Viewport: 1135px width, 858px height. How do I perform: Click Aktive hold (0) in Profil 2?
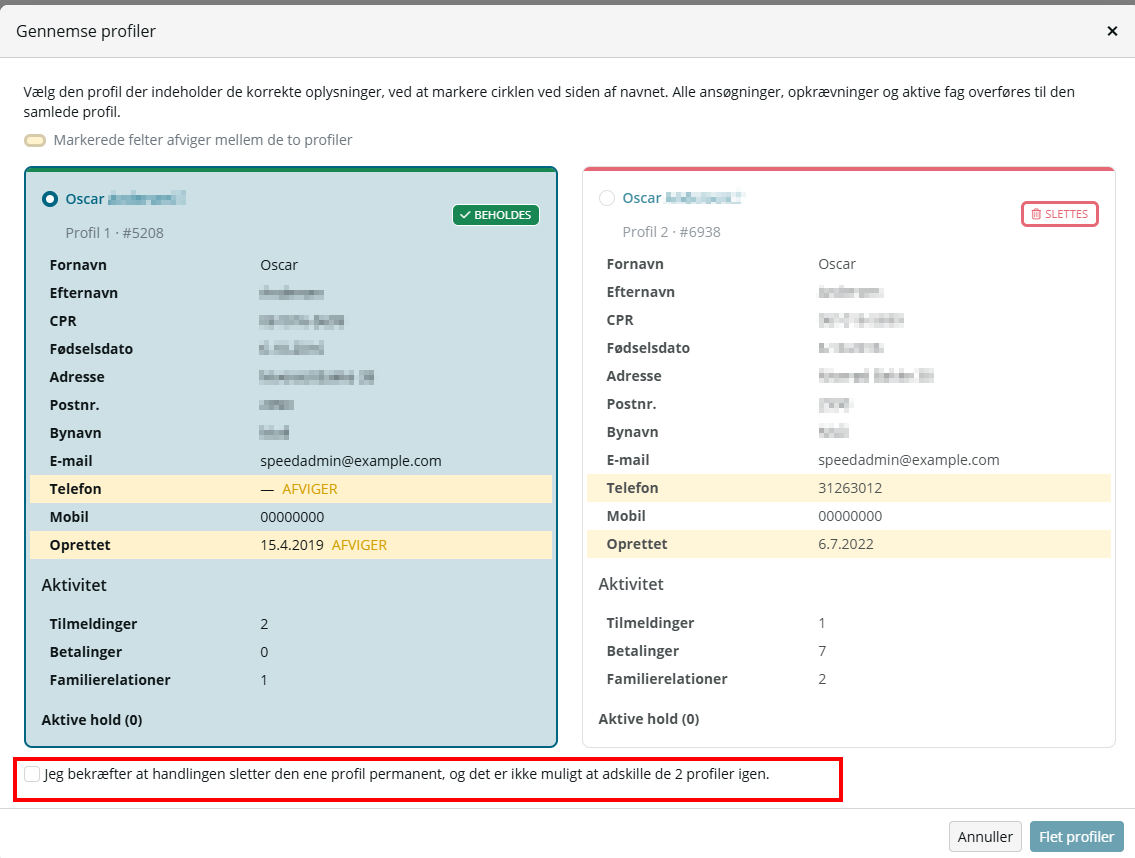click(x=649, y=719)
